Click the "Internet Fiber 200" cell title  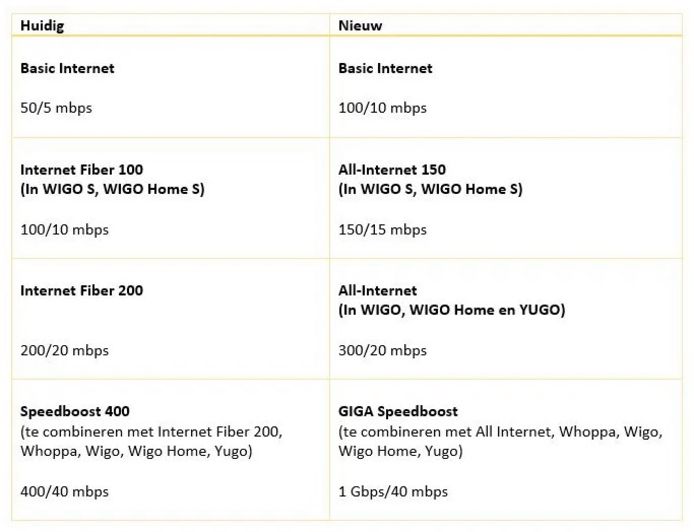coord(81,290)
